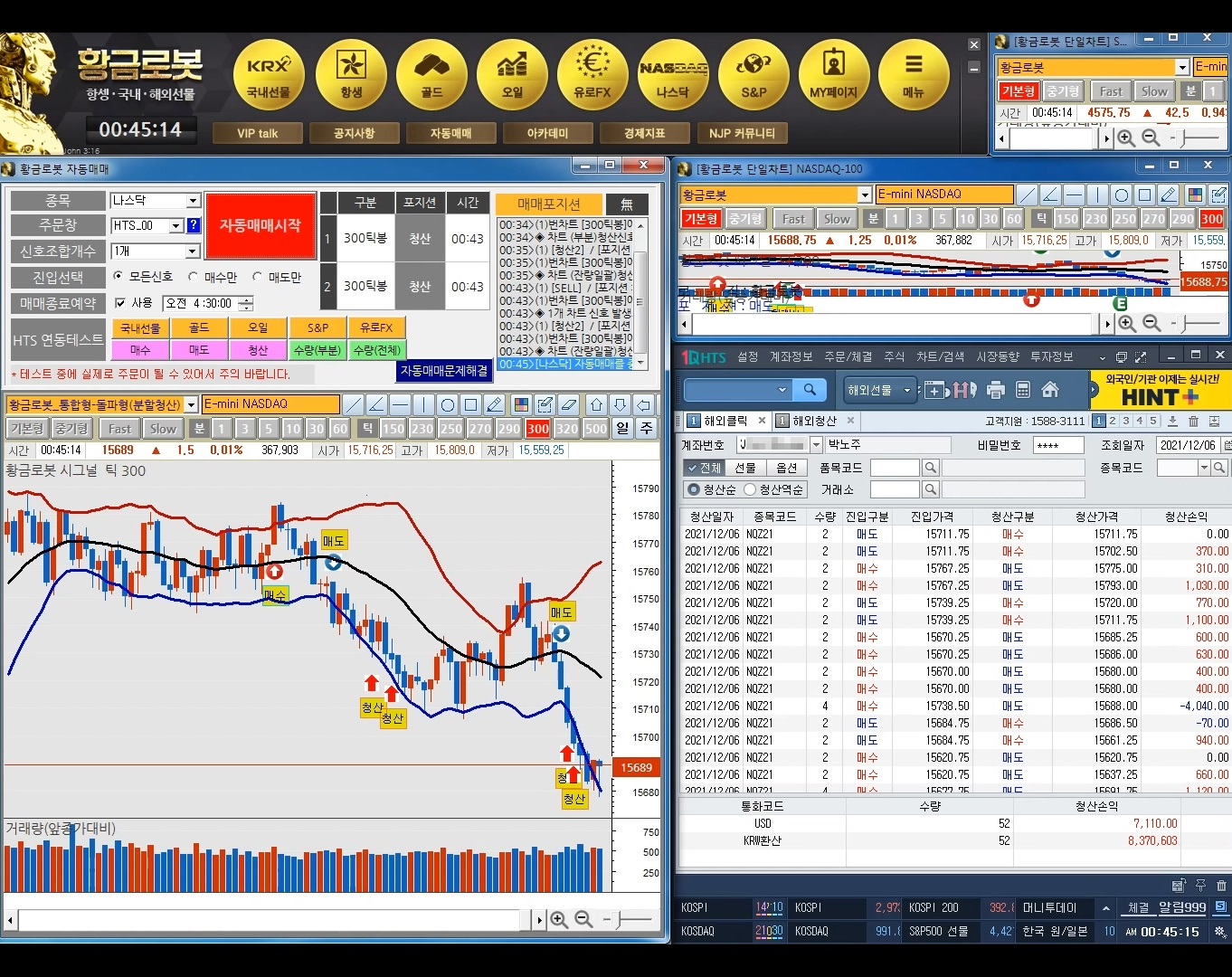Select 청산역순 radio button
Viewport: 1232px width, 977px height.
[750, 489]
